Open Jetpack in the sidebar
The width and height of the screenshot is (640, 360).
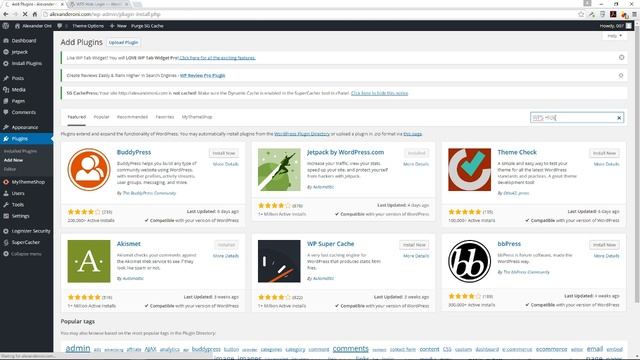point(20,52)
